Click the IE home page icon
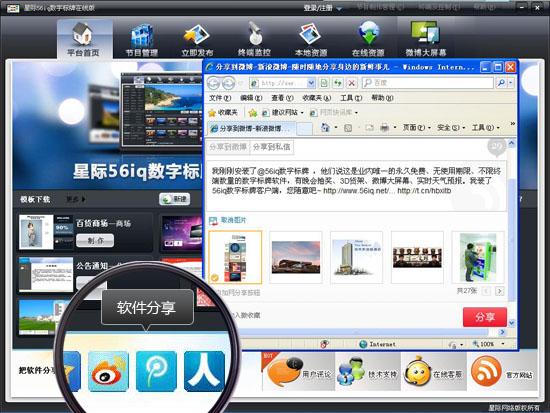 [x=326, y=128]
